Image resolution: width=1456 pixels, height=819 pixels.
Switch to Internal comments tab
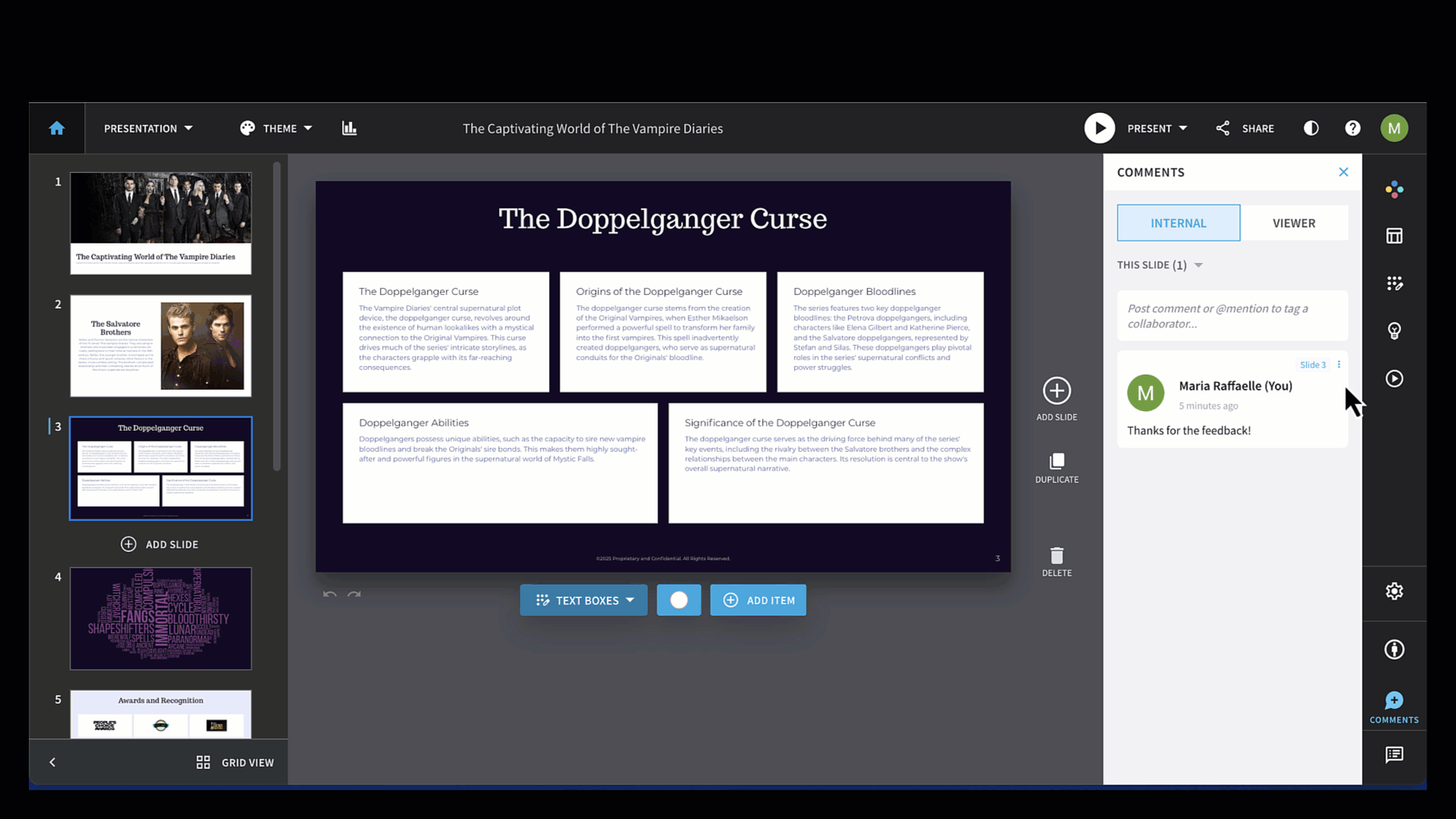tap(1178, 223)
